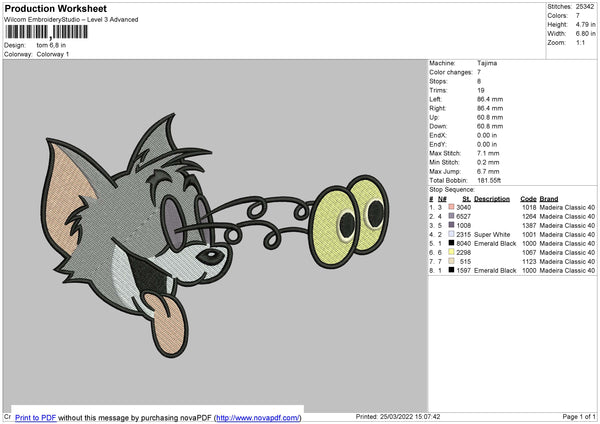Click Emerald Black description in the 1597 row
600x424 pixels.
coord(495,271)
